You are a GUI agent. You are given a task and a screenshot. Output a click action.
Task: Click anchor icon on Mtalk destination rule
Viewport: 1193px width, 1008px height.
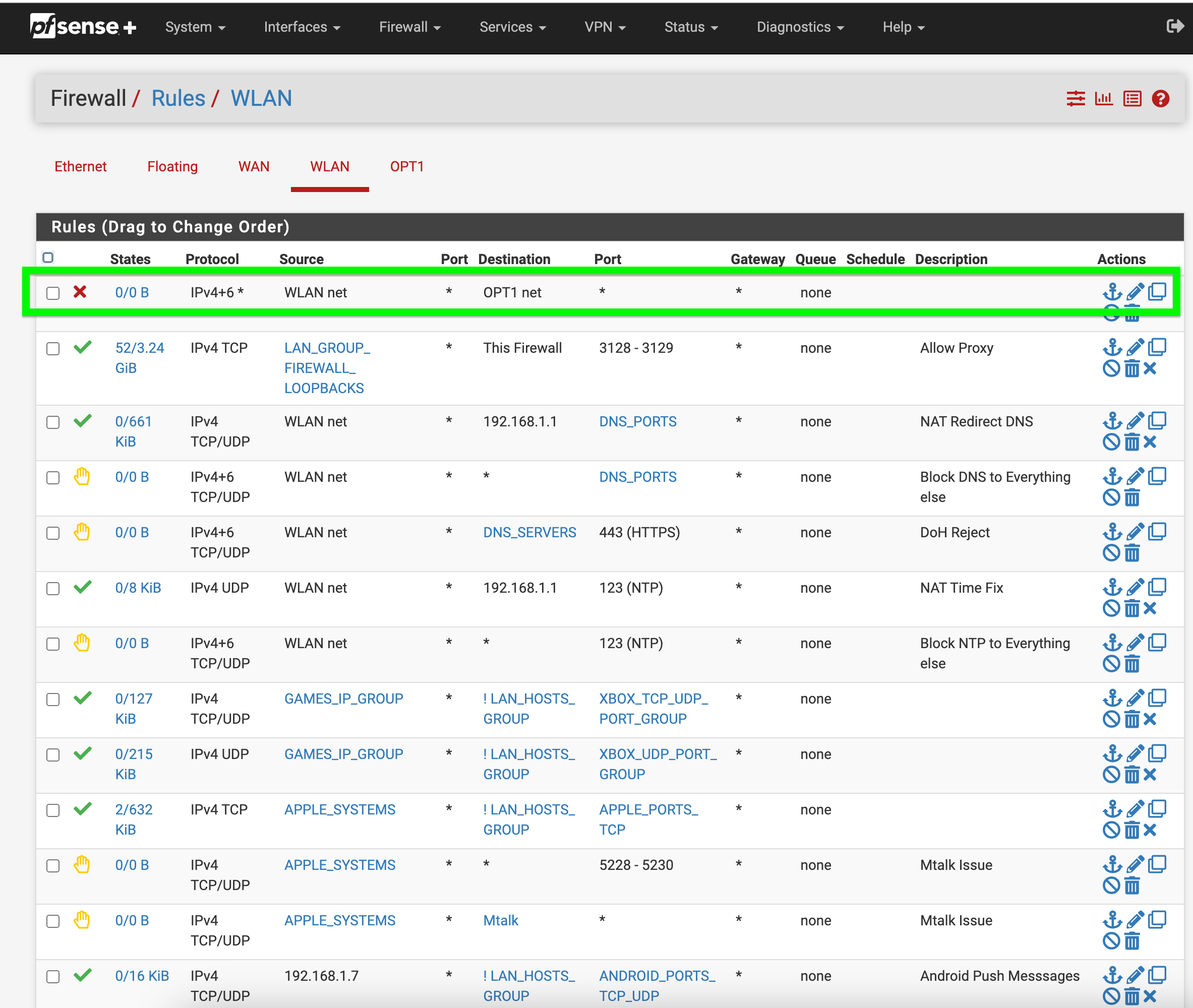[x=1112, y=919]
